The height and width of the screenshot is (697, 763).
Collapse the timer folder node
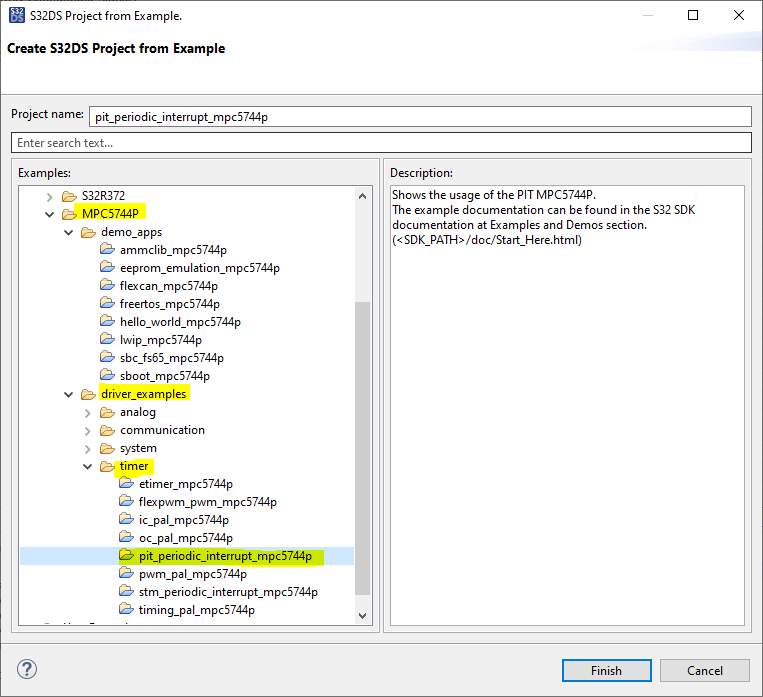[x=88, y=466]
